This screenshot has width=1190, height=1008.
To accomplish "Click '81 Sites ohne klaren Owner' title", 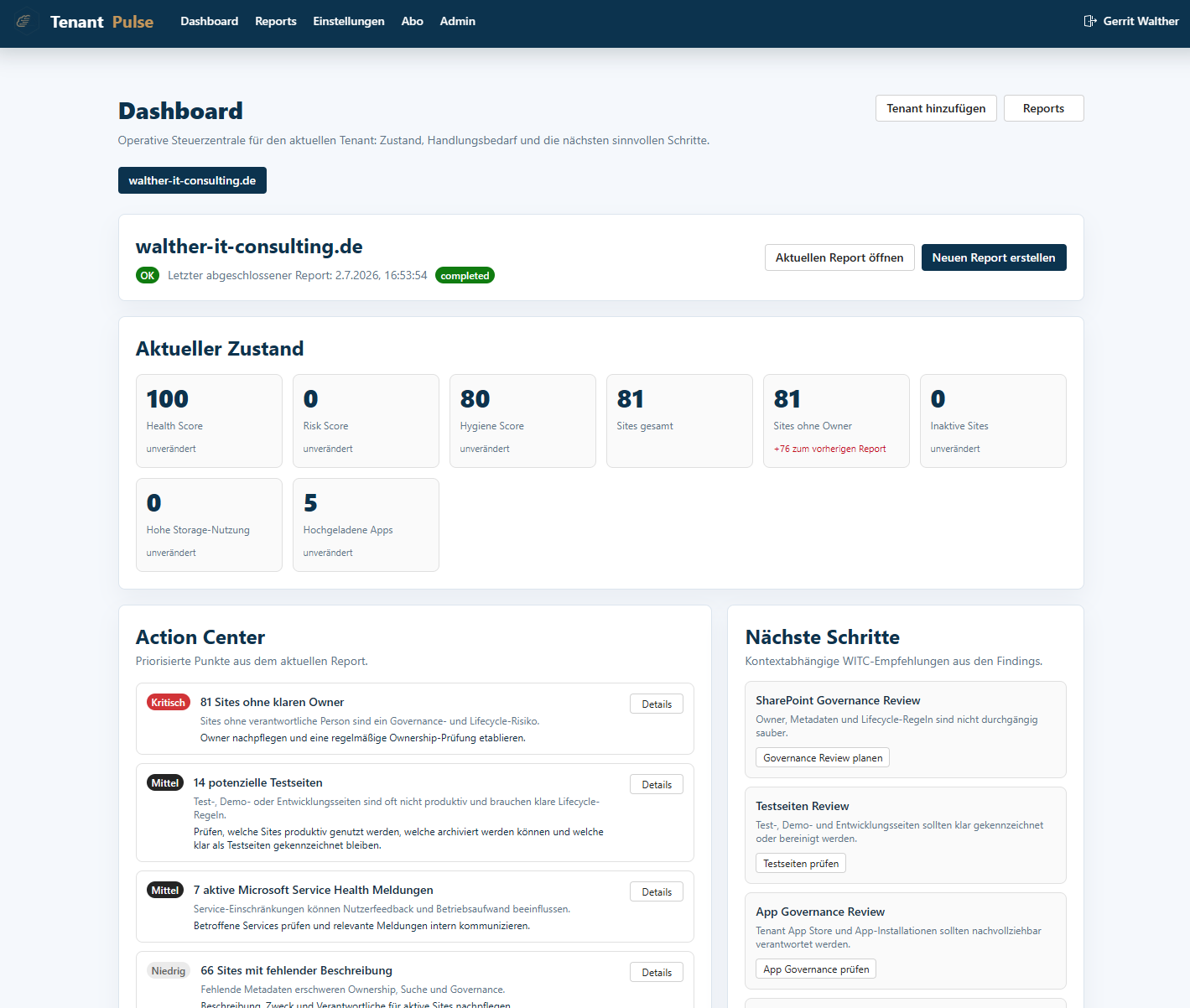I will pos(272,702).
